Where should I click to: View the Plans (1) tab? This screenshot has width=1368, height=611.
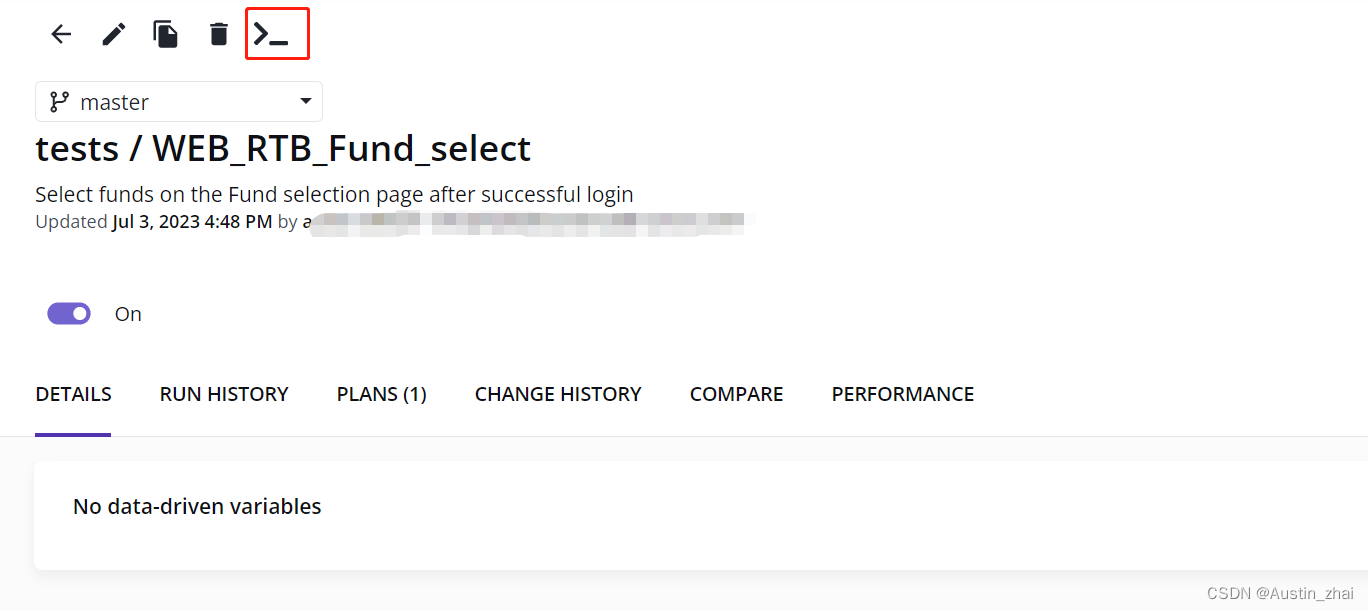[x=382, y=394]
